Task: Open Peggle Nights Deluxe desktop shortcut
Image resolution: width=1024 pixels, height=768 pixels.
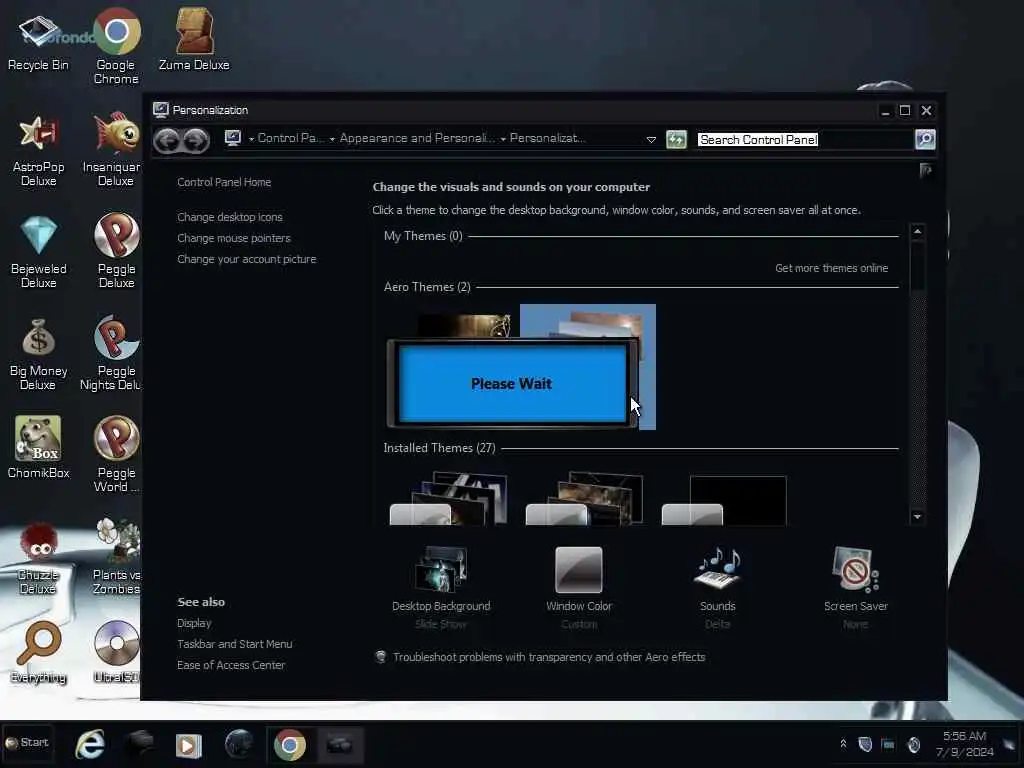Action: click(x=112, y=354)
